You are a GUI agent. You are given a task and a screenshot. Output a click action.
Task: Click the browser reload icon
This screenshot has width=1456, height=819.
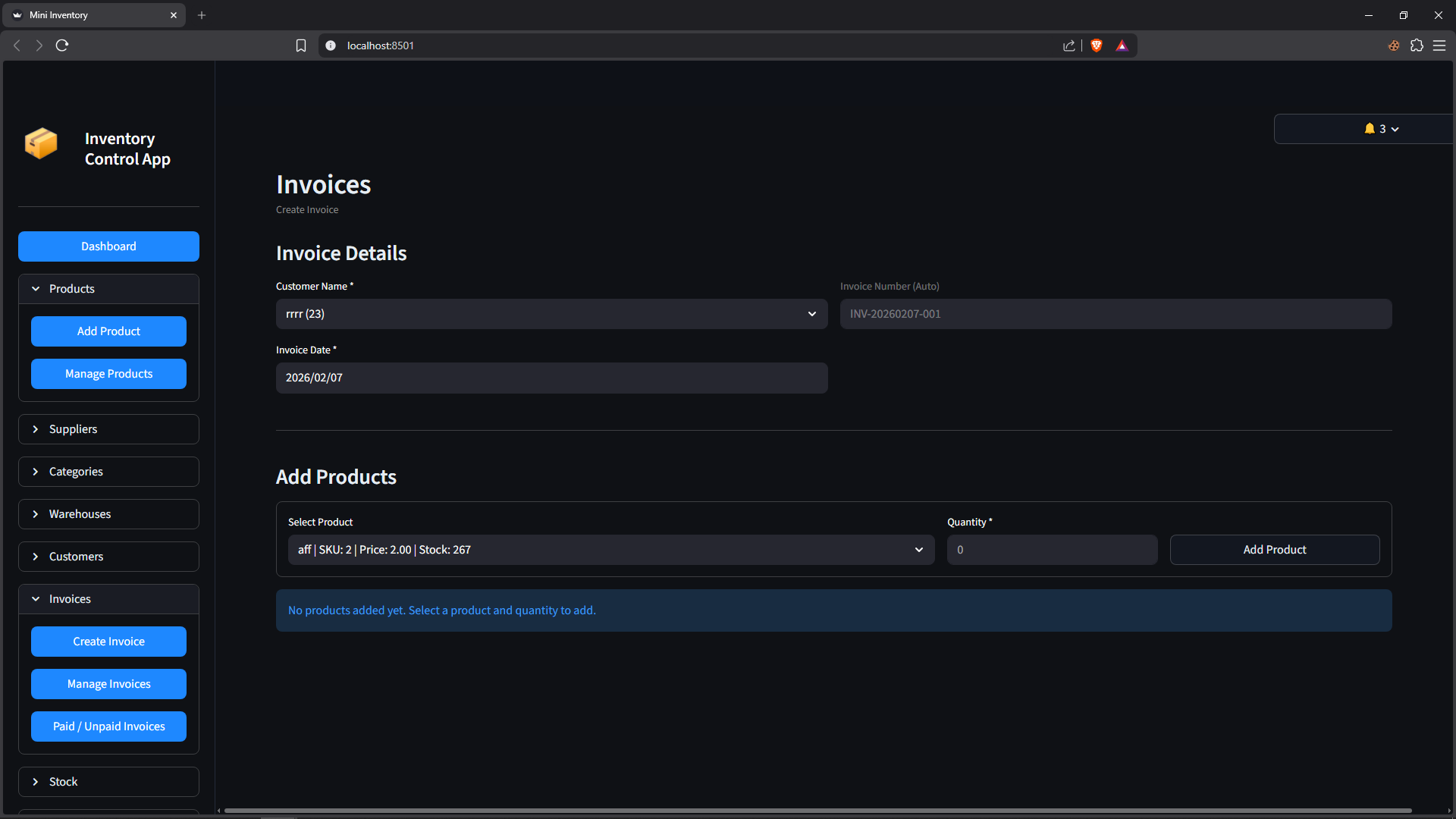tap(62, 45)
